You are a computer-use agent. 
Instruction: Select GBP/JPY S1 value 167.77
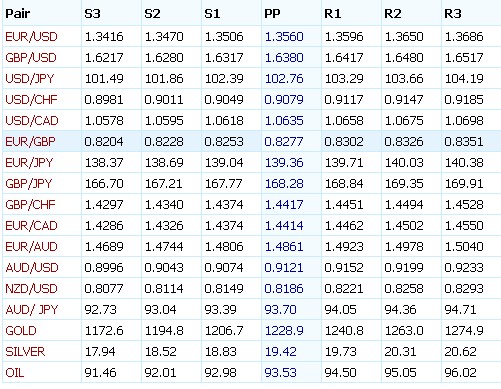click(x=223, y=184)
